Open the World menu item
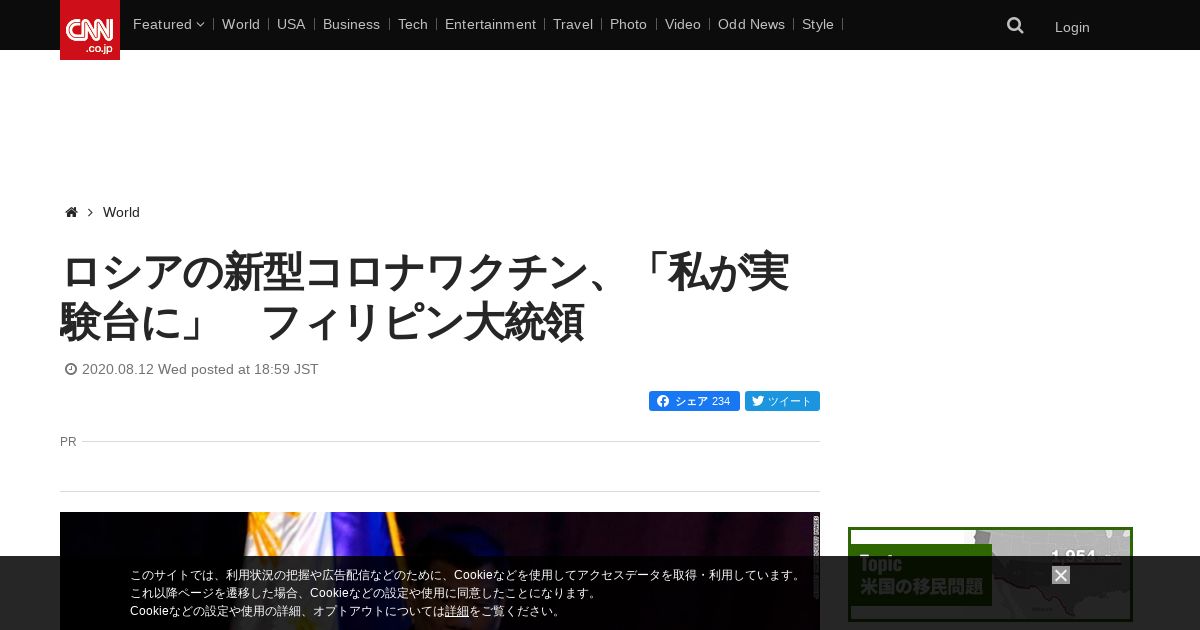This screenshot has width=1200, height=630. [241, 24]
